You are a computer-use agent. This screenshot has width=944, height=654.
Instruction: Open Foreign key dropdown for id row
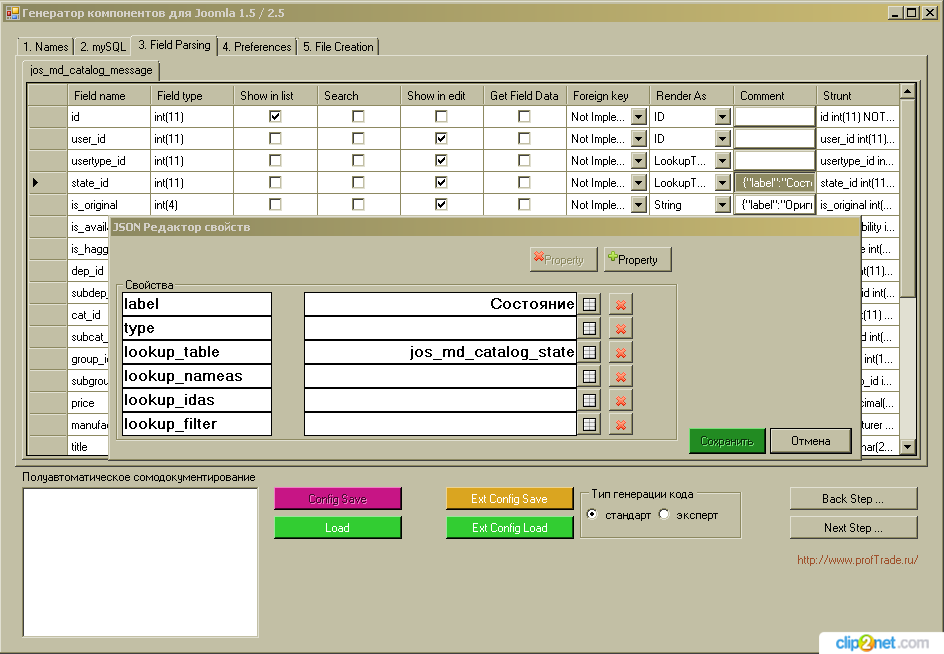pos(638,117)
